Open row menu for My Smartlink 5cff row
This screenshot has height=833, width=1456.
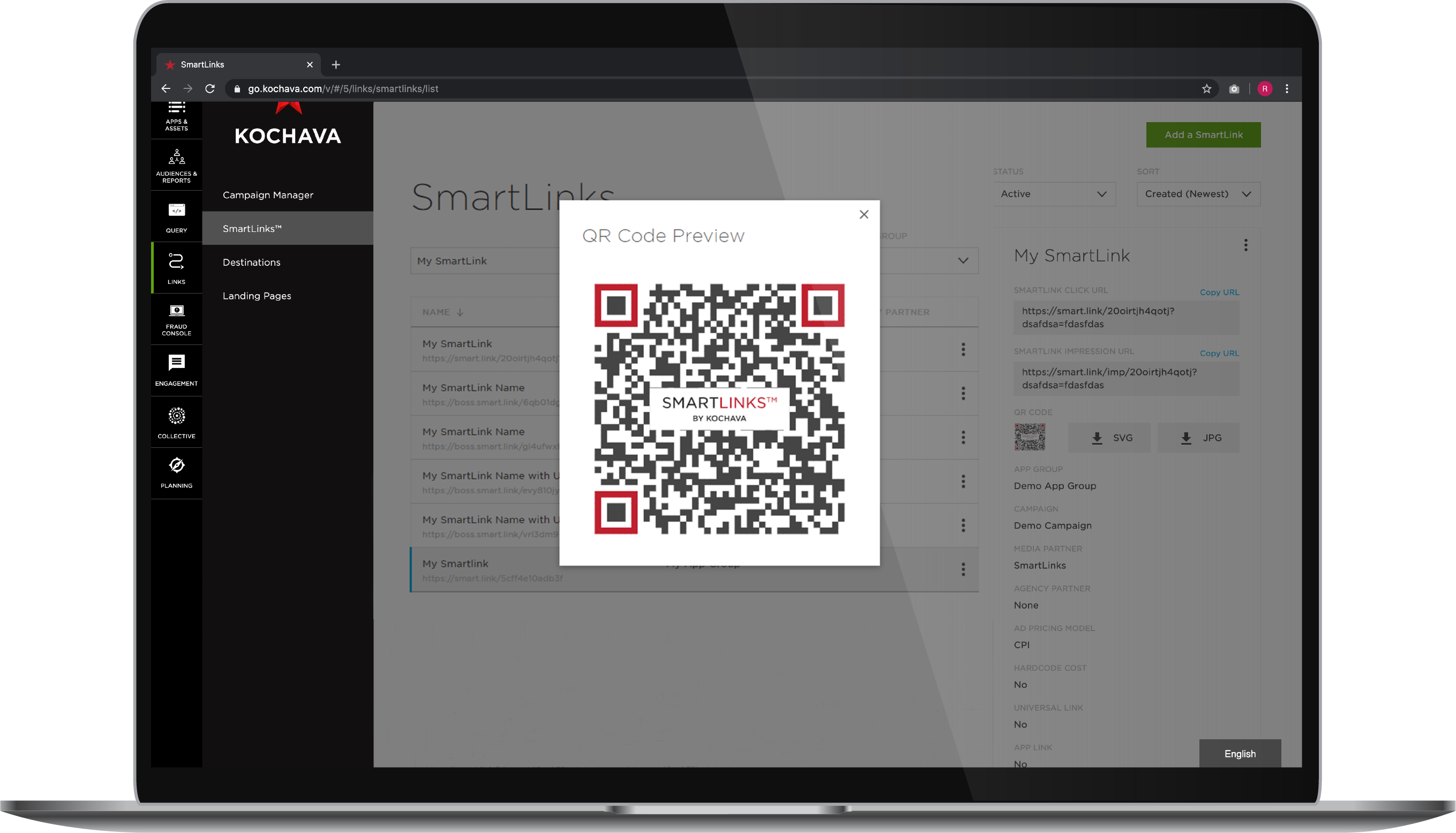(963, 570)
